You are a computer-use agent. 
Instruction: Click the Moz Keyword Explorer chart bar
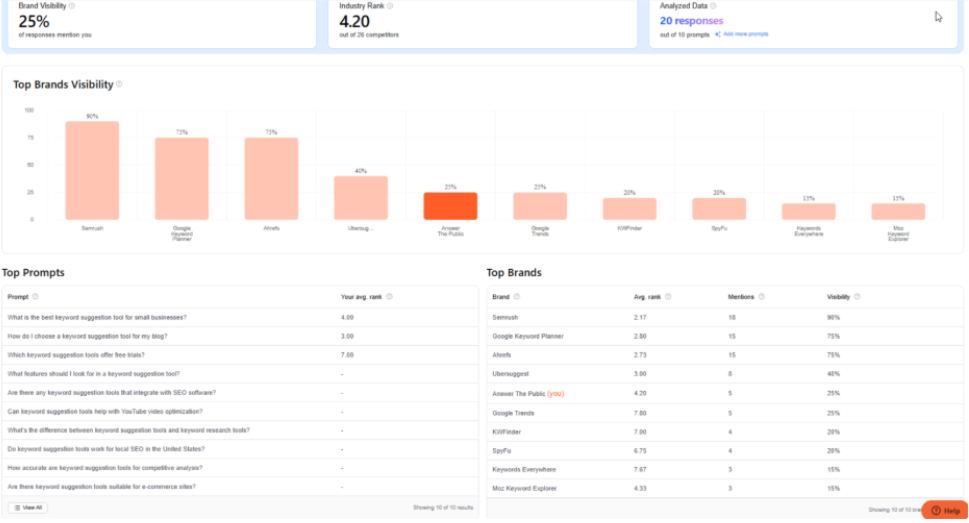click(898, 211)
